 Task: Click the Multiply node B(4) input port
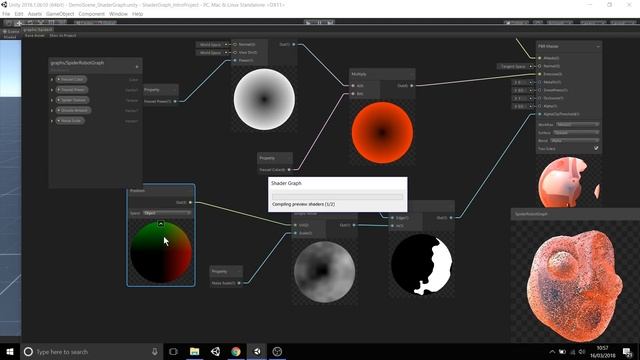(353, 94)
